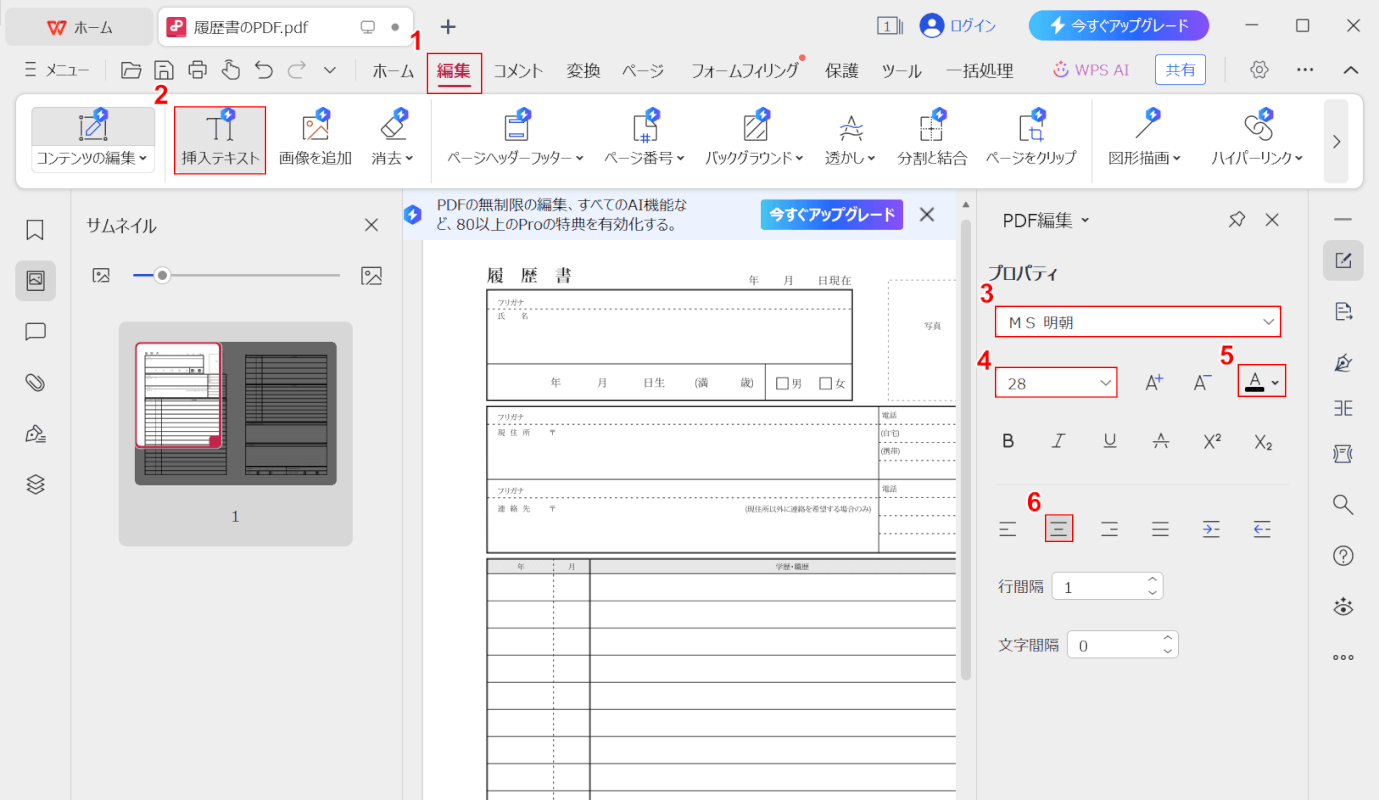Open the 変換 ribbon tab
The image size is (1379, 800).
click(583, 71)
